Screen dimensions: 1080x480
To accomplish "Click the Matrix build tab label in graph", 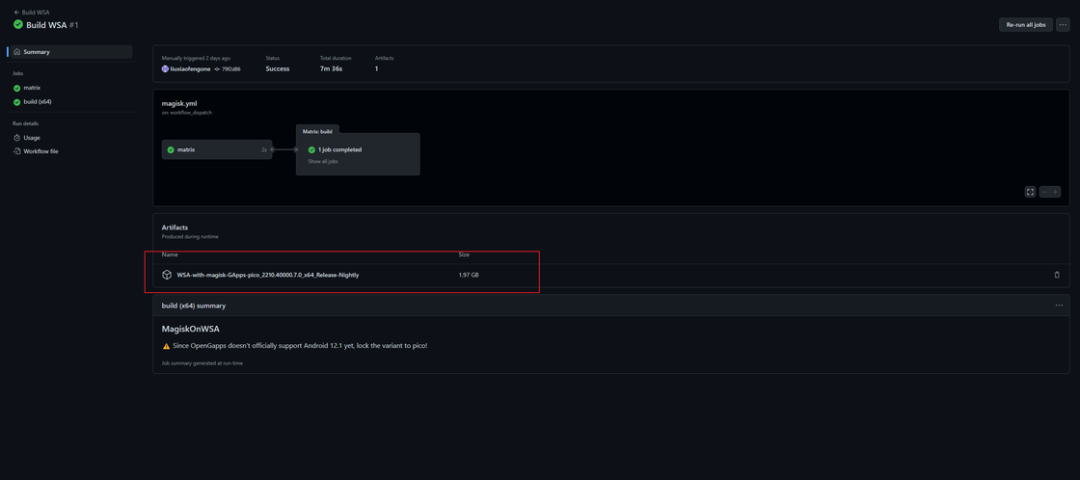I will [318, 132].
